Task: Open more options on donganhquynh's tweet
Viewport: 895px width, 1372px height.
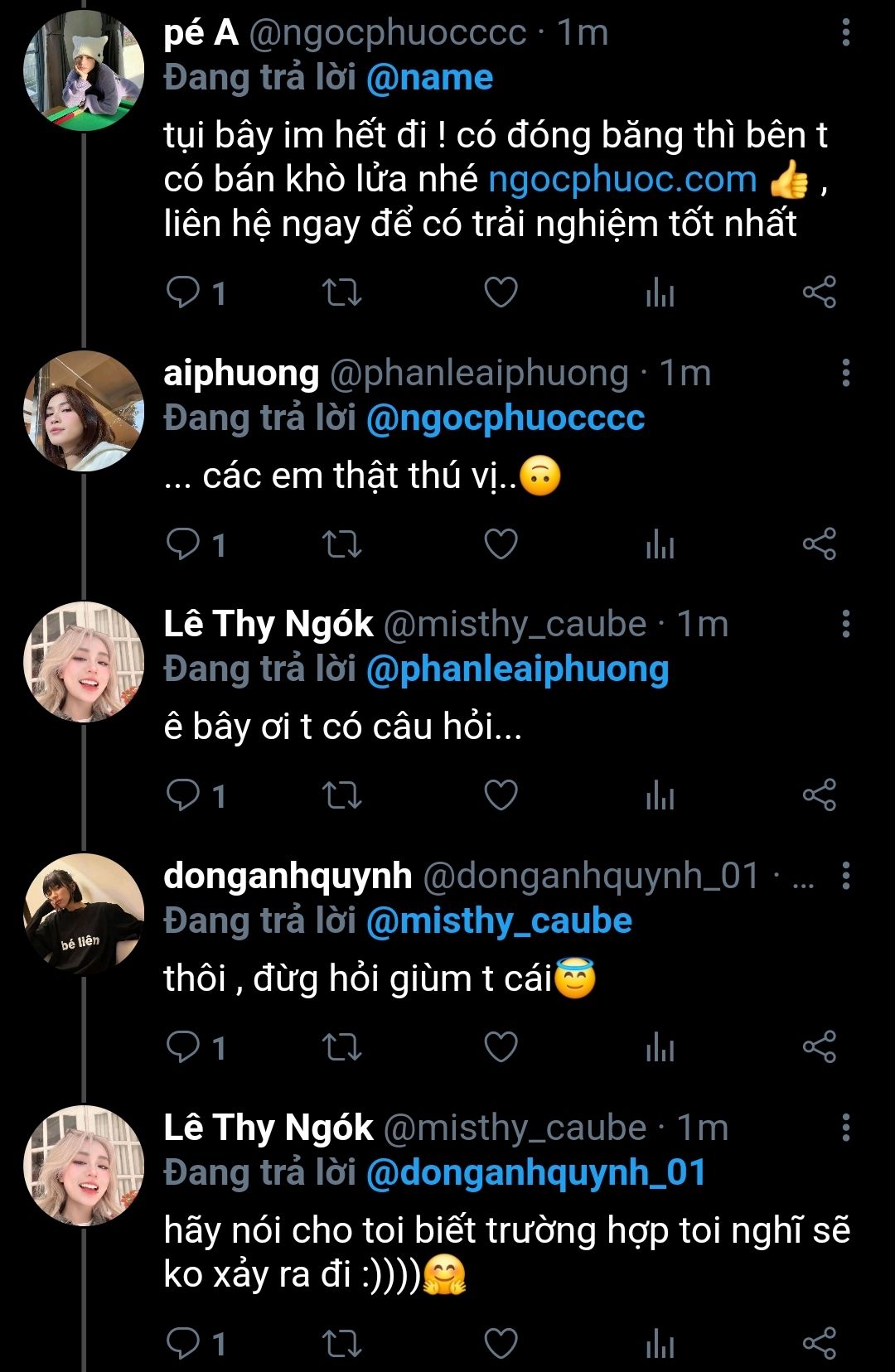Action: (x=845, y=876)
